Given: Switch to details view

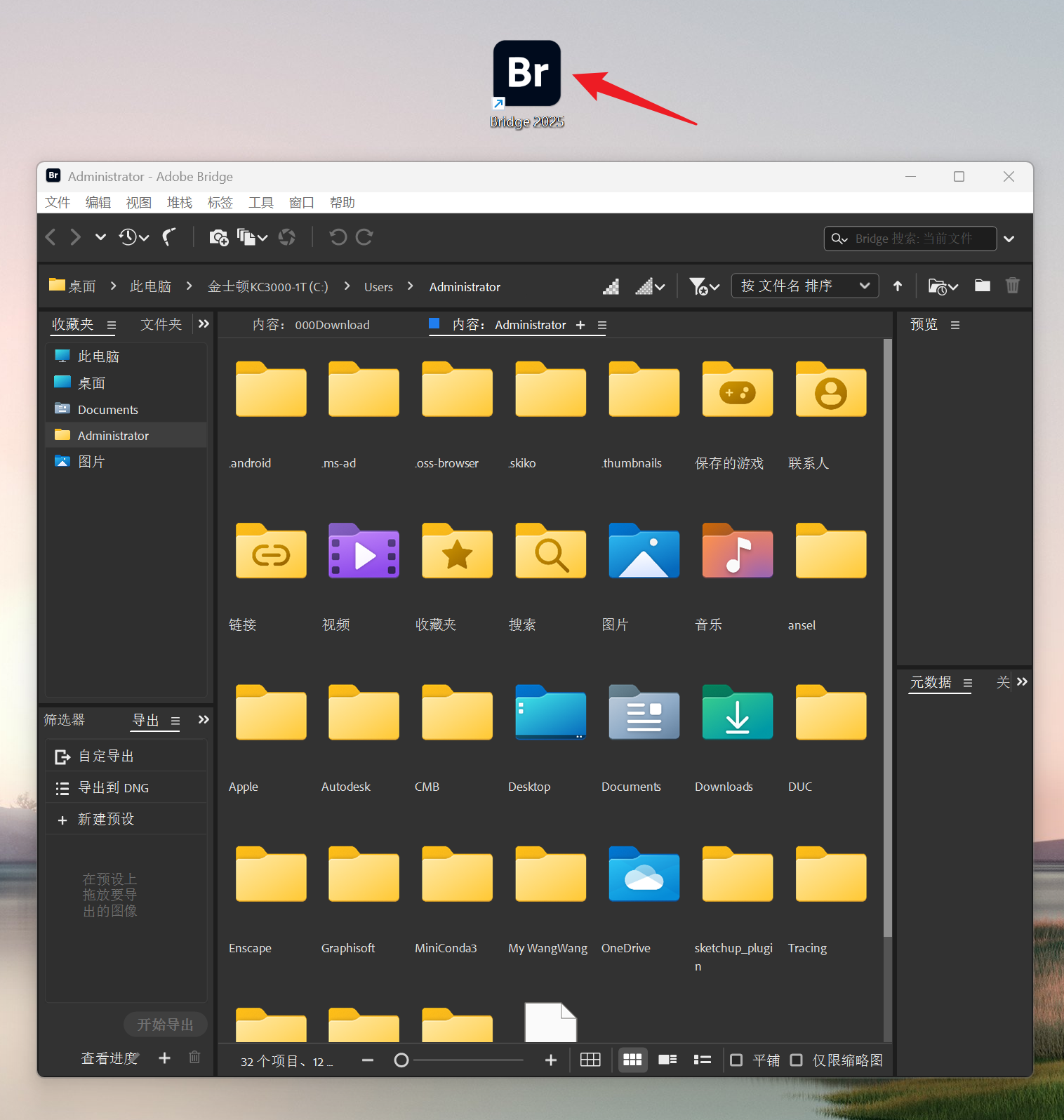Looking at the screenshot, I should pos(667,1060).
